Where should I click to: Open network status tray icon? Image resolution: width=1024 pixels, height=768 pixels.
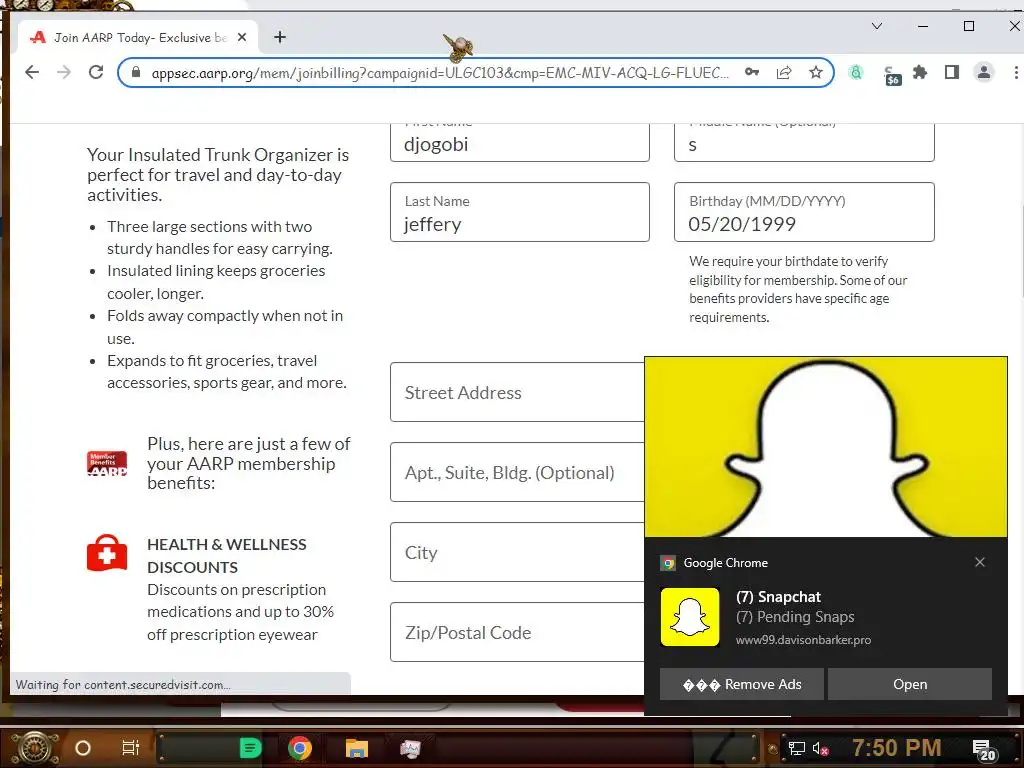(796, 748)
